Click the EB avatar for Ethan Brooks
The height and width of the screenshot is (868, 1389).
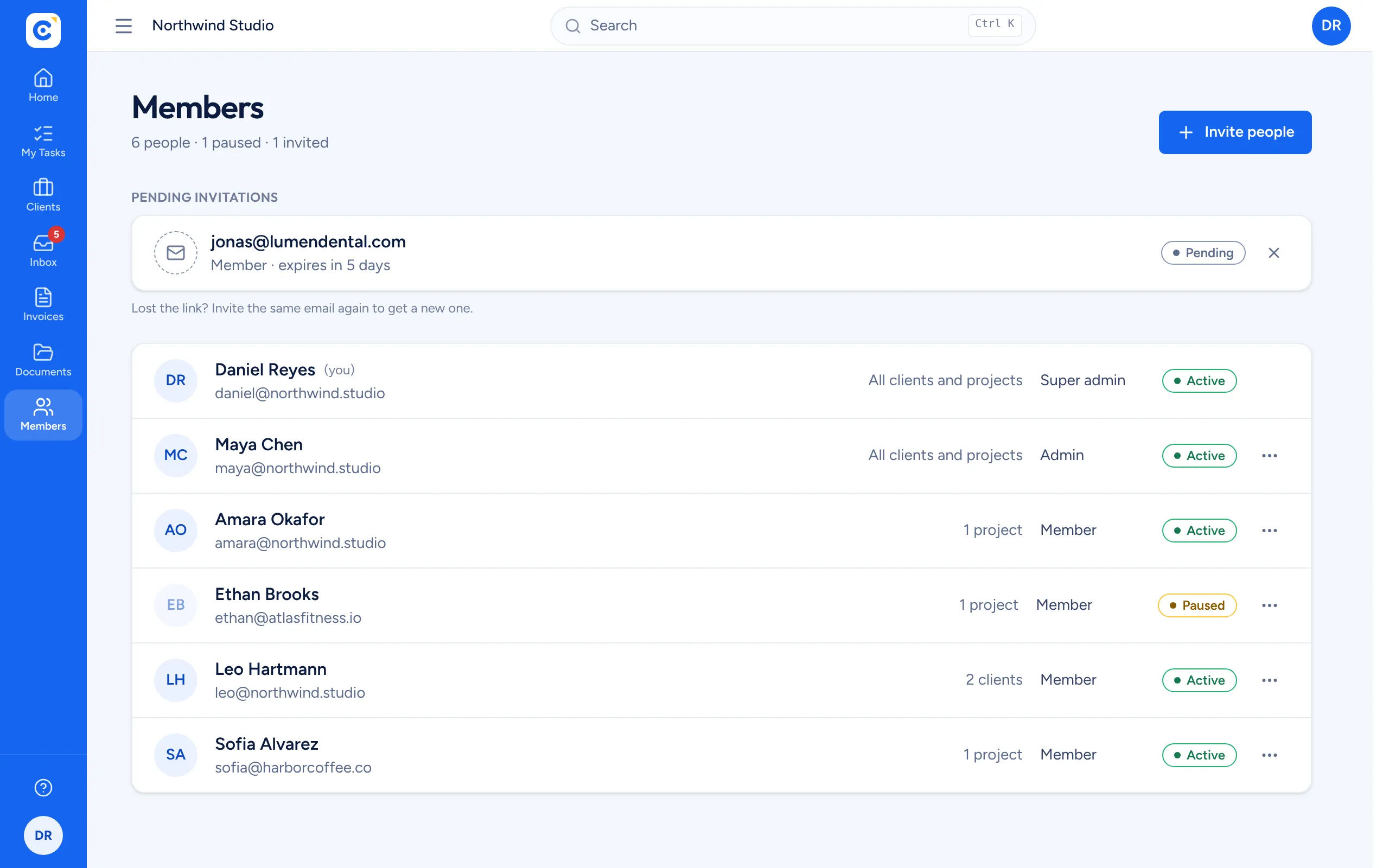point(176,605)
